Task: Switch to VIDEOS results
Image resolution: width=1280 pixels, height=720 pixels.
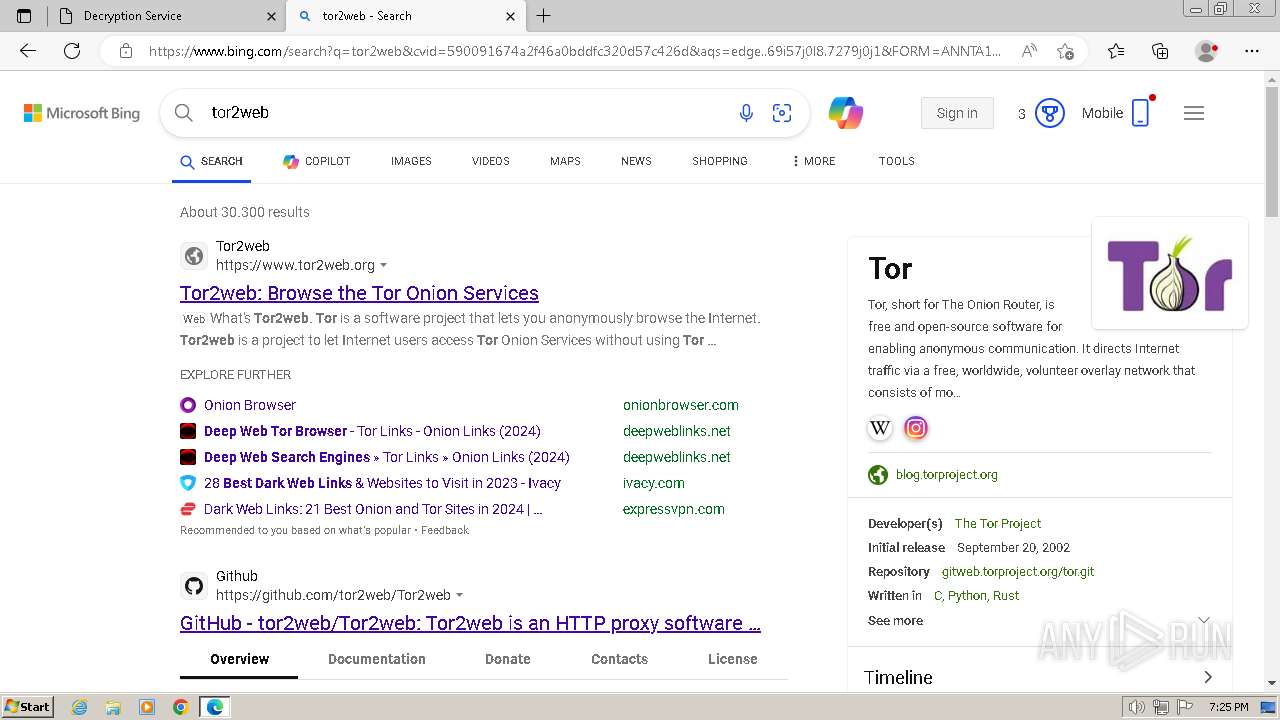Action: pyautogui.click(x=491, y=161)
